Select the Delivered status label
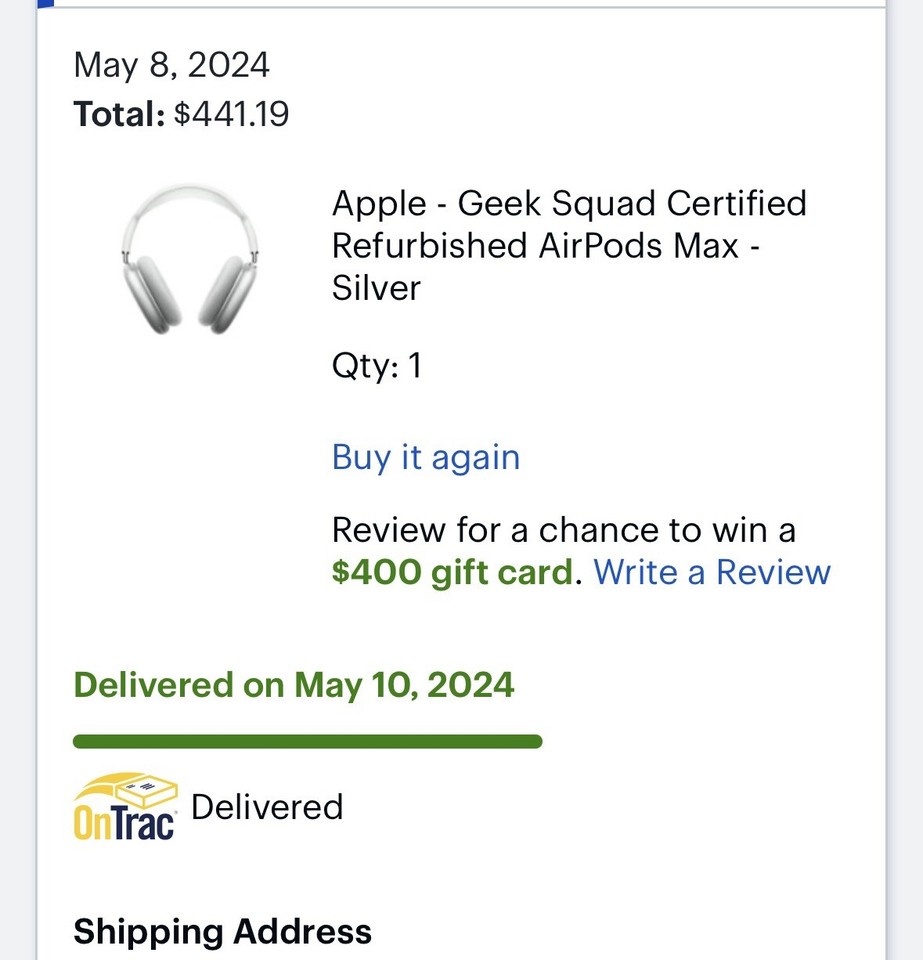The image size is (923, 960). pos(267,807)
